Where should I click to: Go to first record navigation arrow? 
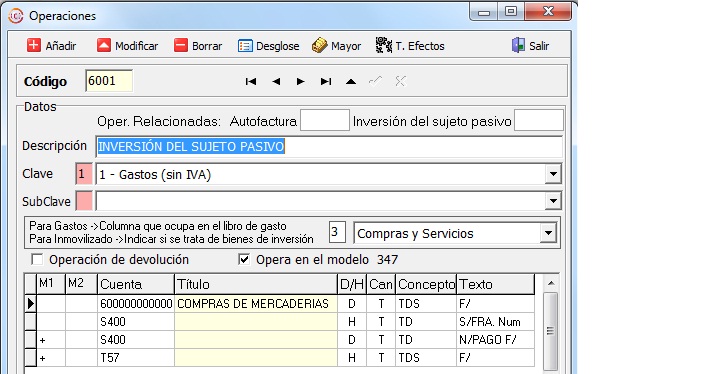point(251,81)
